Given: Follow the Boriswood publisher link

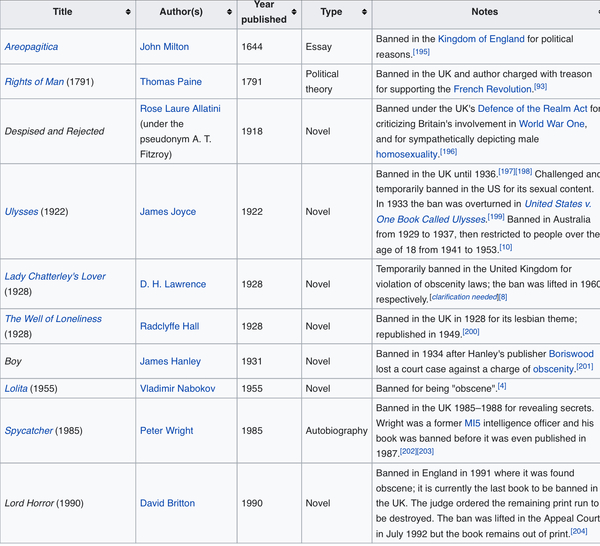Looking at the screenshot, I should [571, 354].
